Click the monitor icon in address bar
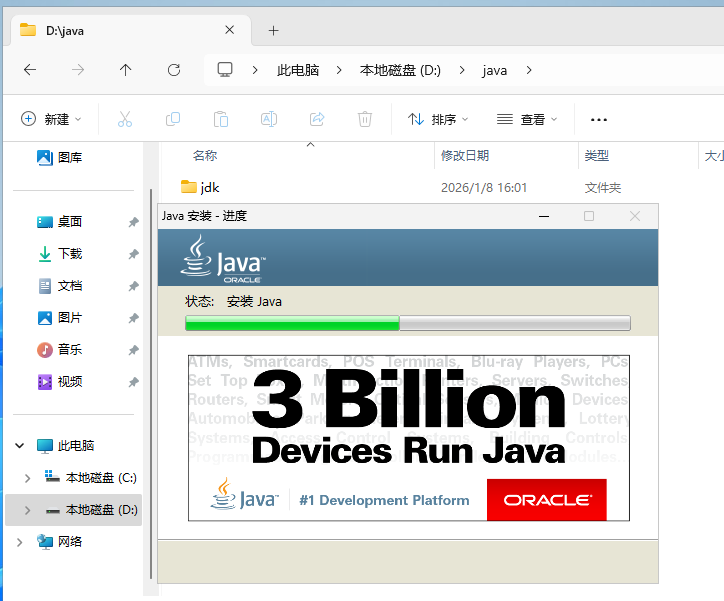This screenshot has width=724, height=601. (225, 70)
